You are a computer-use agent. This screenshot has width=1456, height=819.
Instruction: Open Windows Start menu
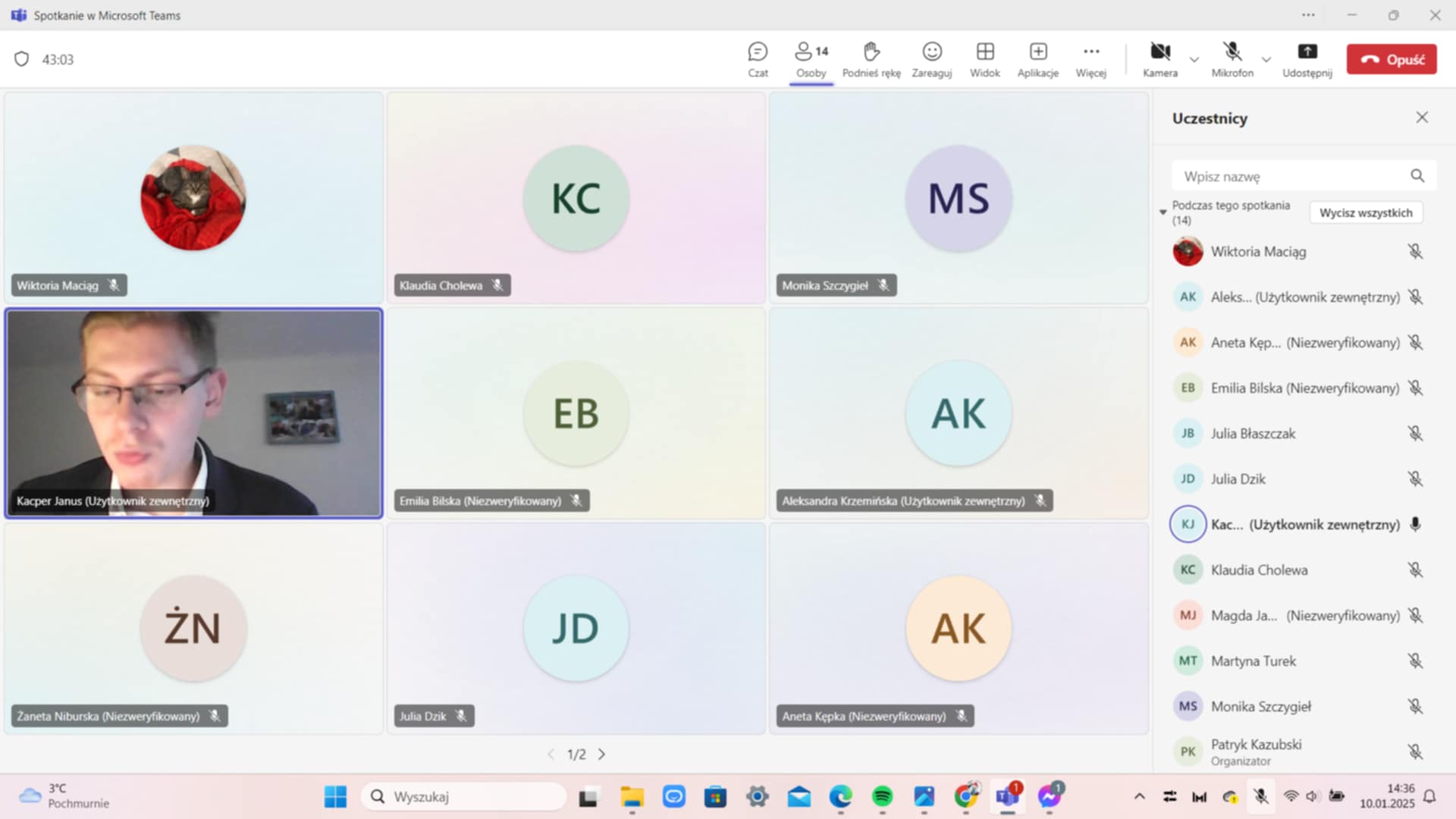[x=335, y=797]
